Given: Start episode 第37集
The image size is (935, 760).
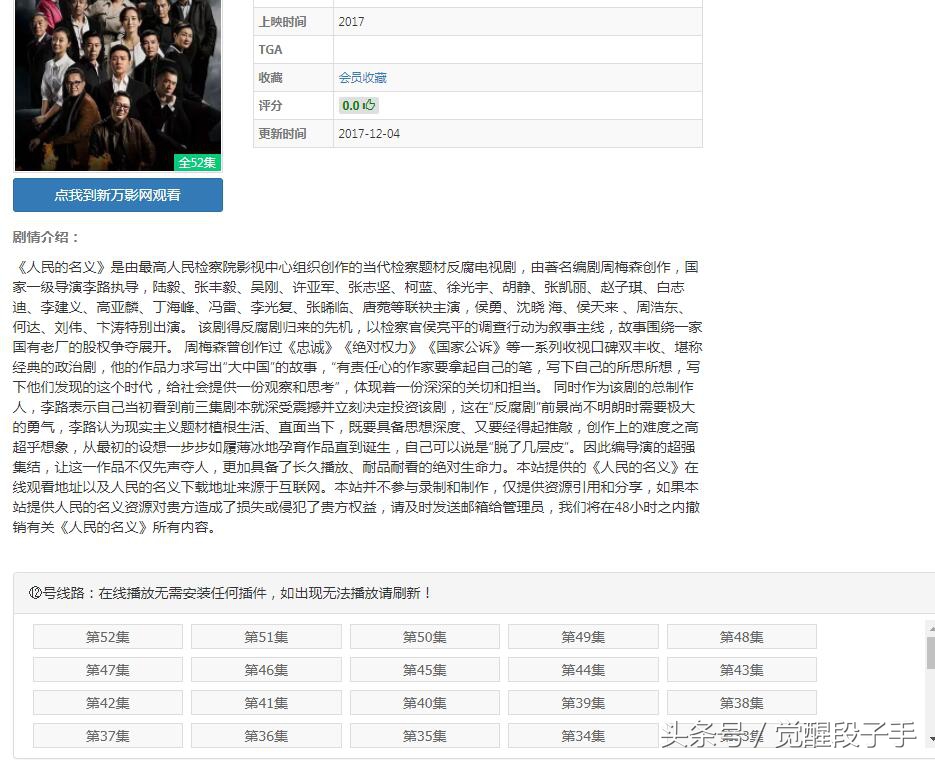Looking at the screenshot, I should coord(107,735).
